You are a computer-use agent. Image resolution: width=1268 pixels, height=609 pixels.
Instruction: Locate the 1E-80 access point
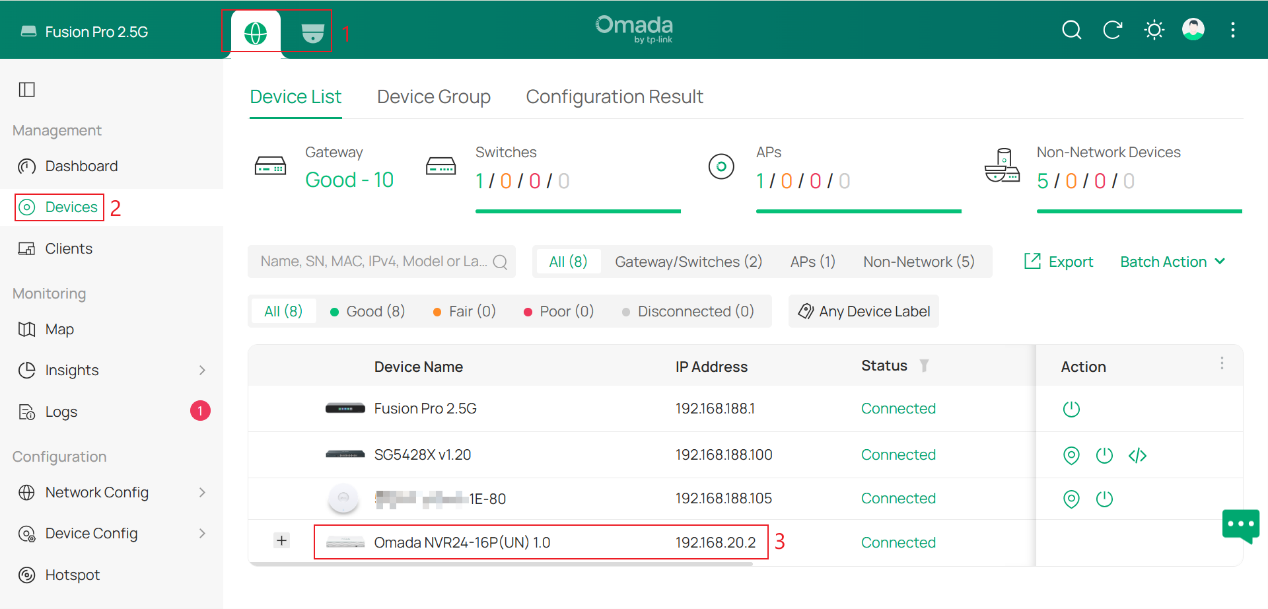click(1071, 499)
